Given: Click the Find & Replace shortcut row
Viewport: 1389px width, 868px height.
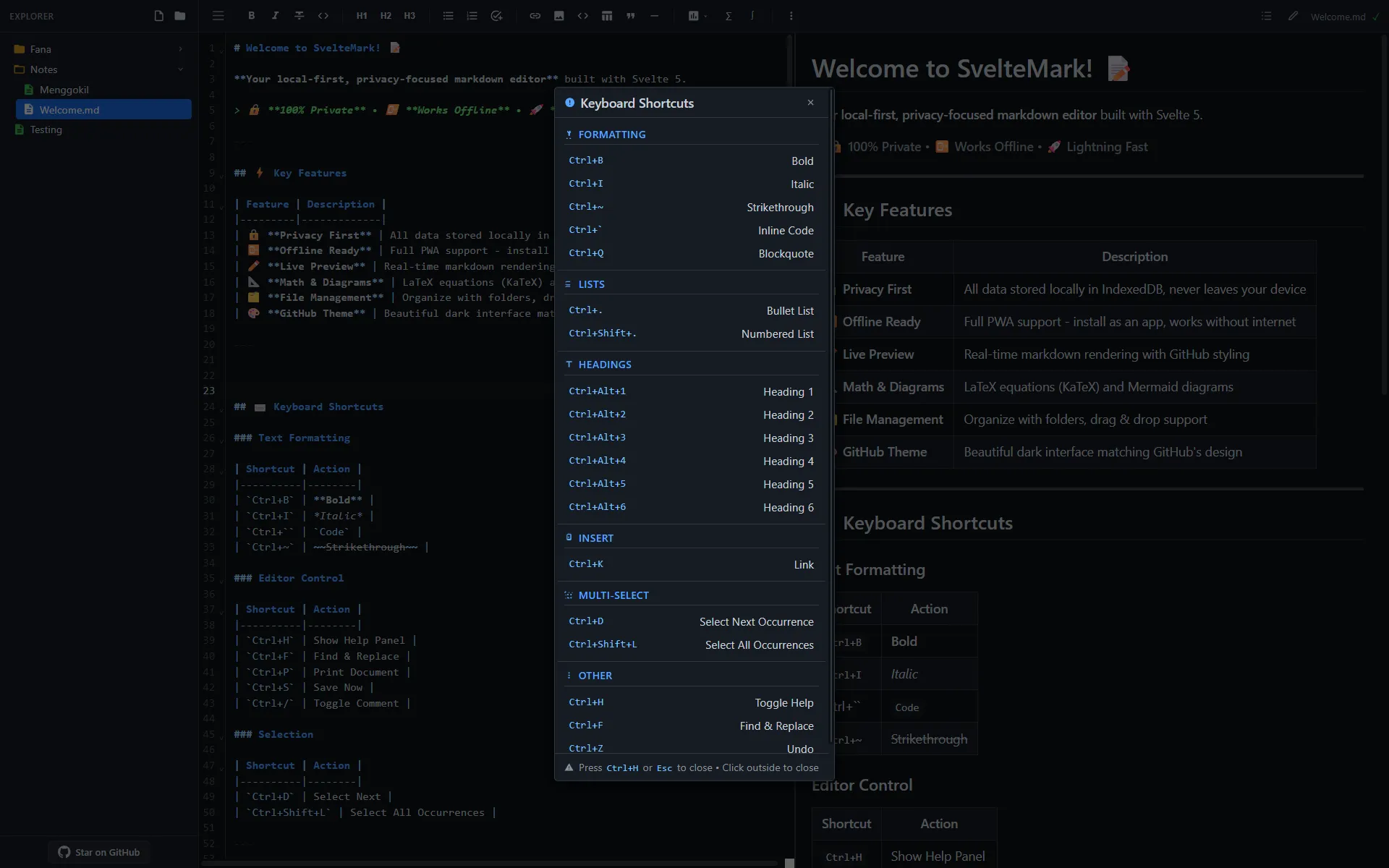Looking at the screenshot, I should point(691,726).
